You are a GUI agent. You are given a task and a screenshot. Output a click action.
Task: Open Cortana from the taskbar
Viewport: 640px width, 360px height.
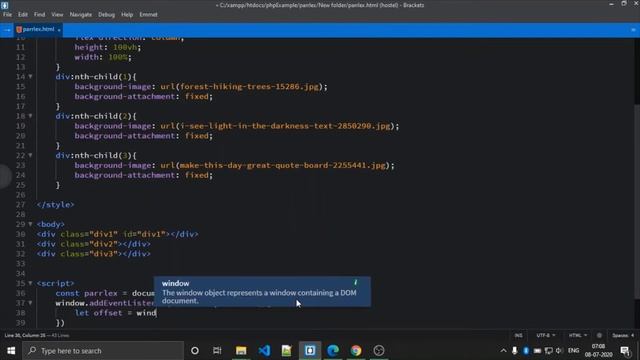[195, 351]
